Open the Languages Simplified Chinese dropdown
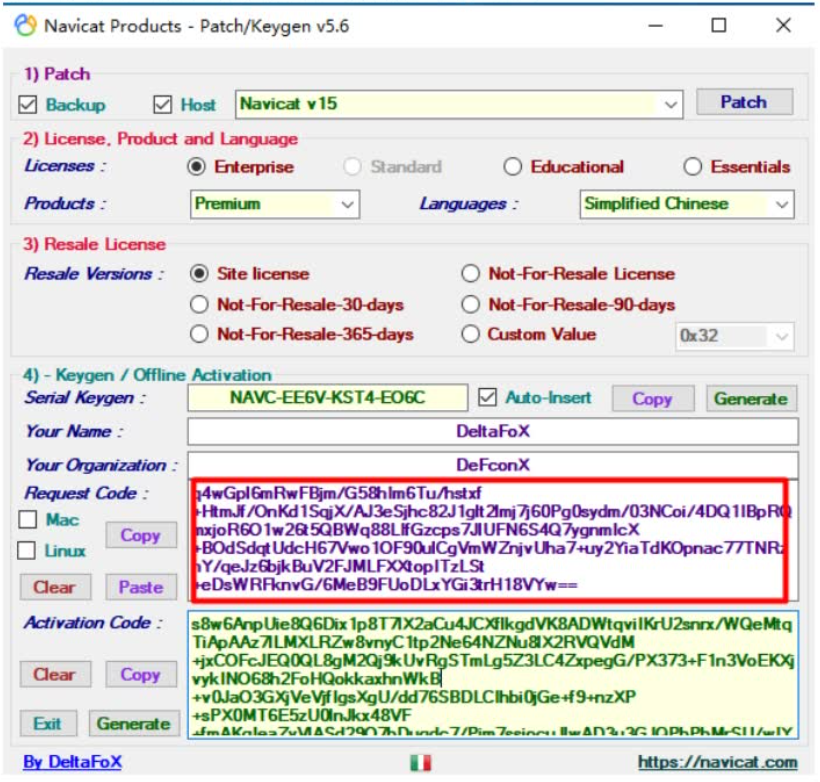This screenshot has width=820, height=782. [x=782, y=204]
